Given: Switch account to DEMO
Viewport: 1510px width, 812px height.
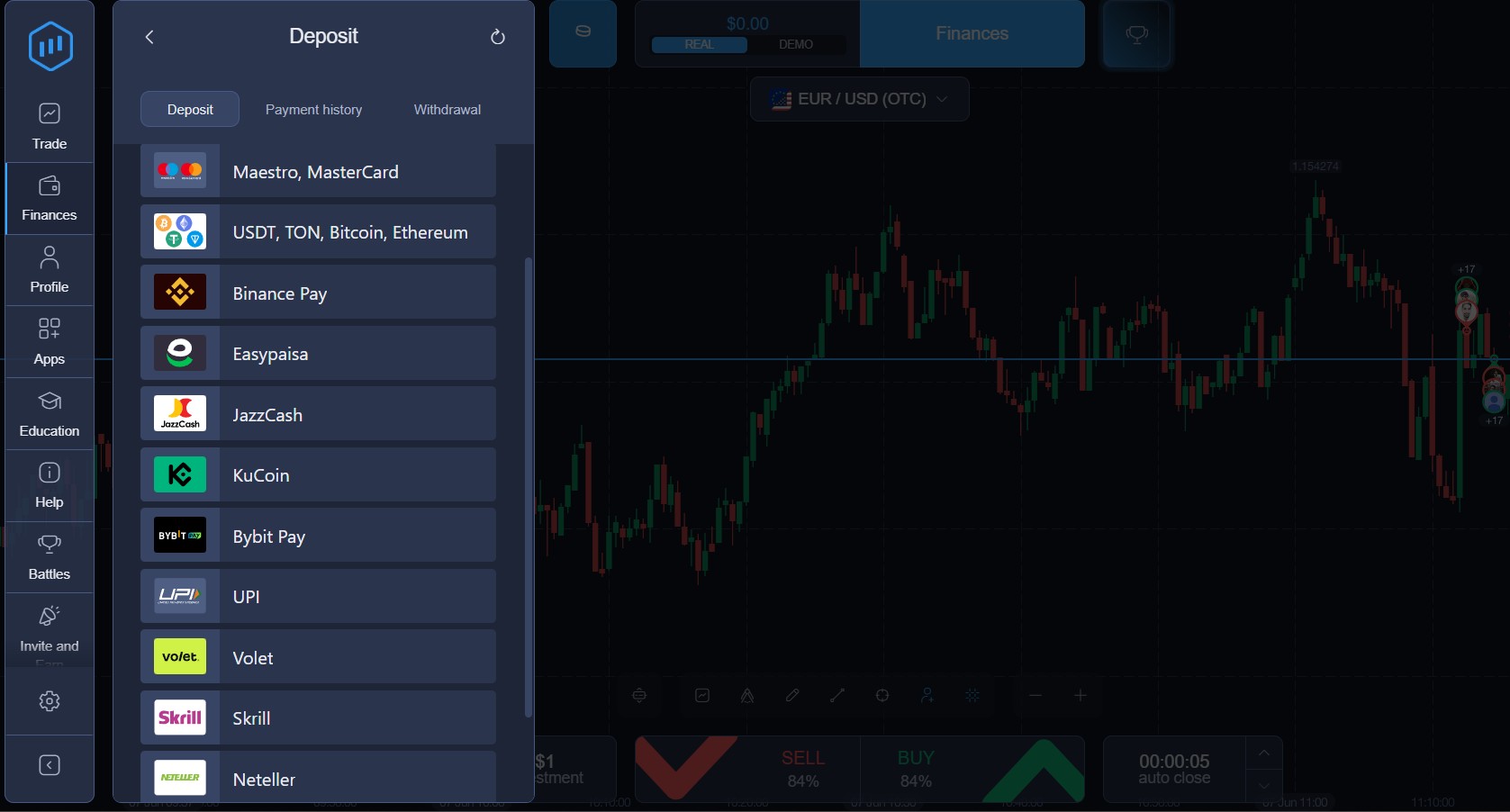Looking at the screenshot, I should click(x=796, y=44).
